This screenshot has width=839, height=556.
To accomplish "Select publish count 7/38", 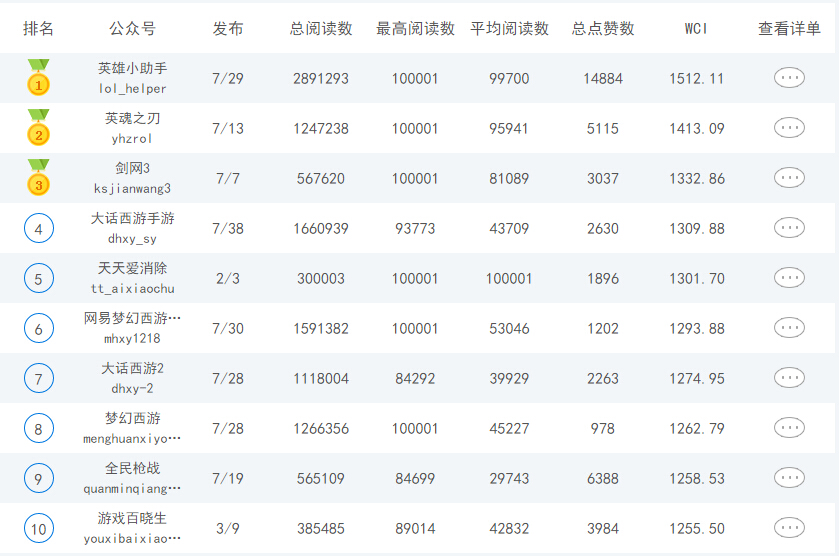I will (x=228, y=229).
